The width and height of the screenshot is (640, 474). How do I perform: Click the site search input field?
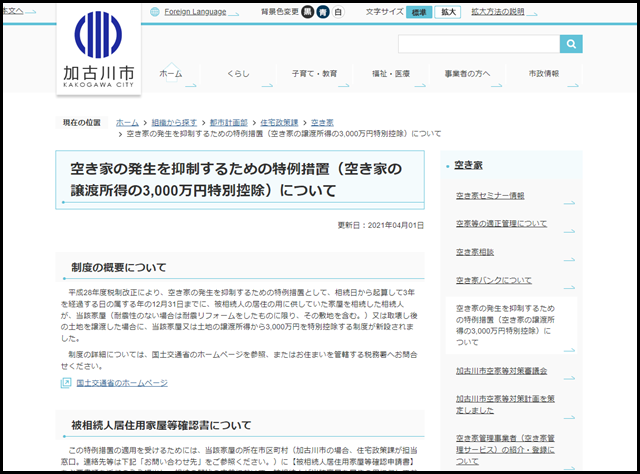click(x=479, y=44)
